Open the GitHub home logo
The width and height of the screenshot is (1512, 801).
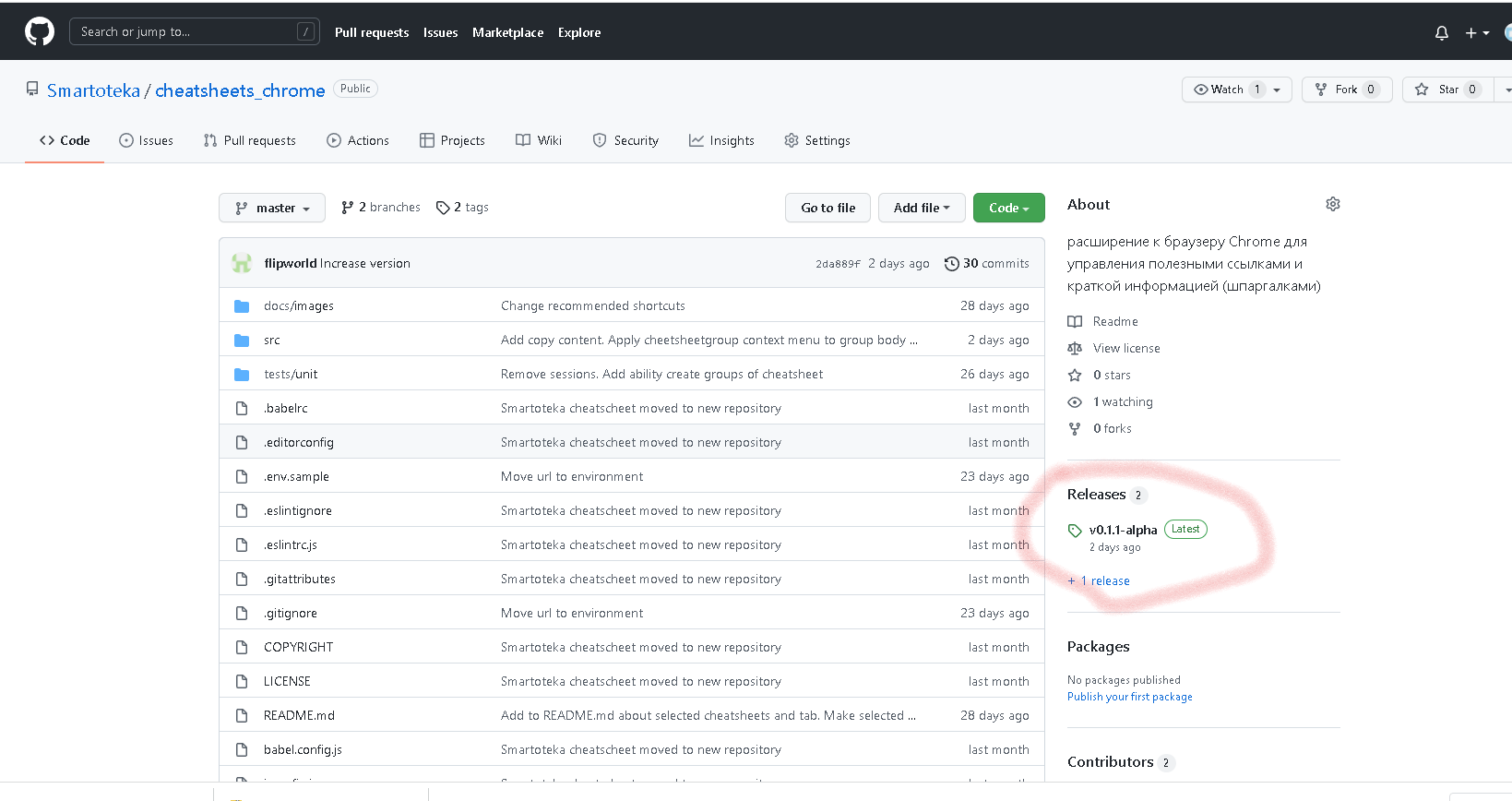coord(40,32)
